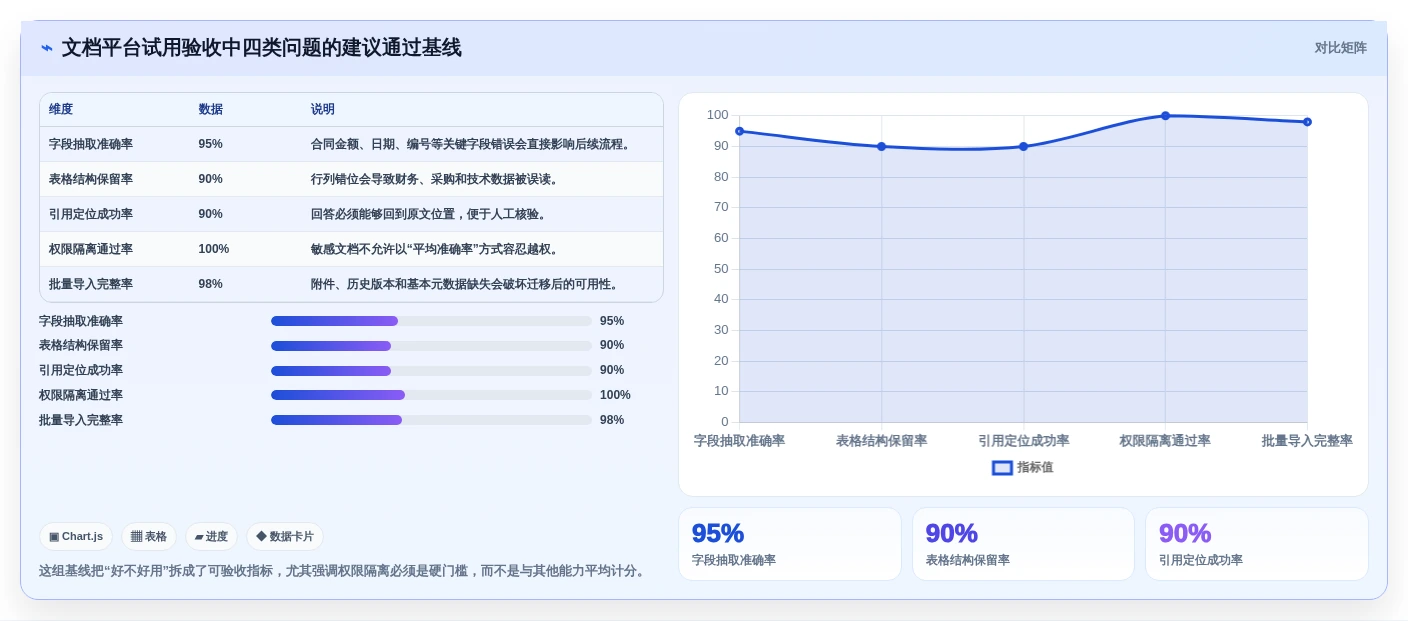Click the 100% label beside the progress bar
Image resolution: width=1408 pixels, height=621 pixels.
(x=615, y=395)
